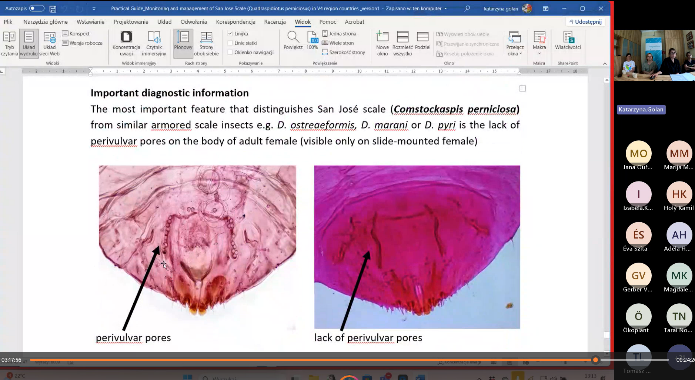Switch to Projektowanie tab
The width and height of the screenshot is (695, 380).
[132, 22]
